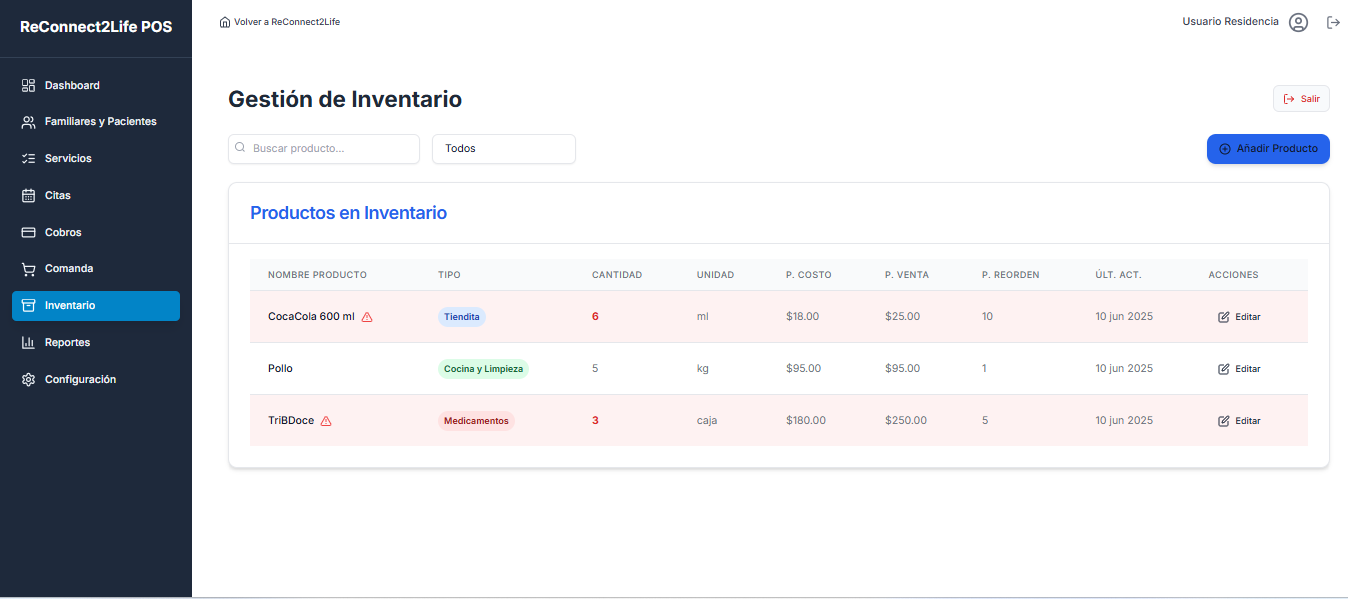Image resolution: width=1348 pixels, height=599 pixels.
Task: Click the $250.00 sale price cell
Action: point(906,421)
